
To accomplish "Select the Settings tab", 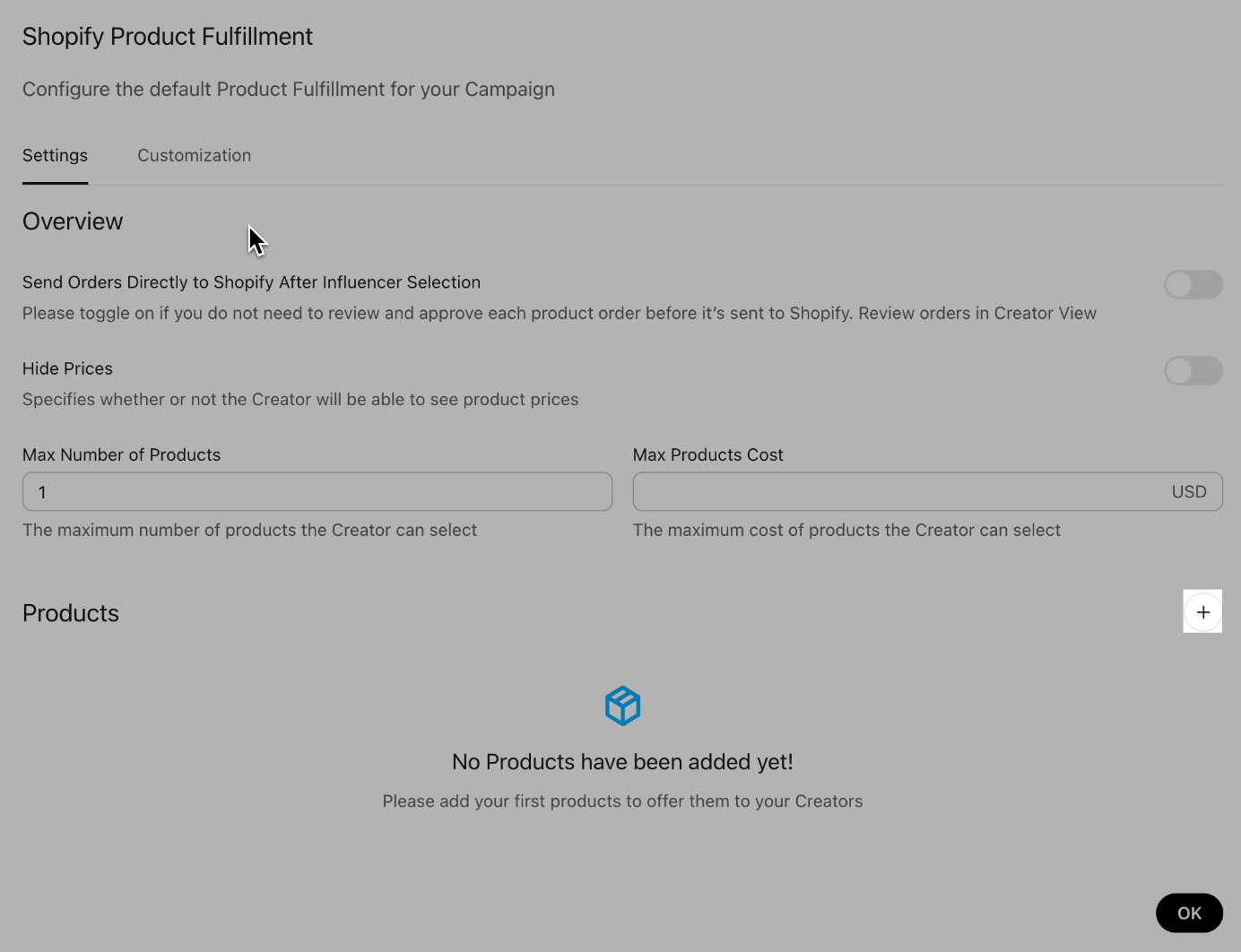I will tap(55, 155).
